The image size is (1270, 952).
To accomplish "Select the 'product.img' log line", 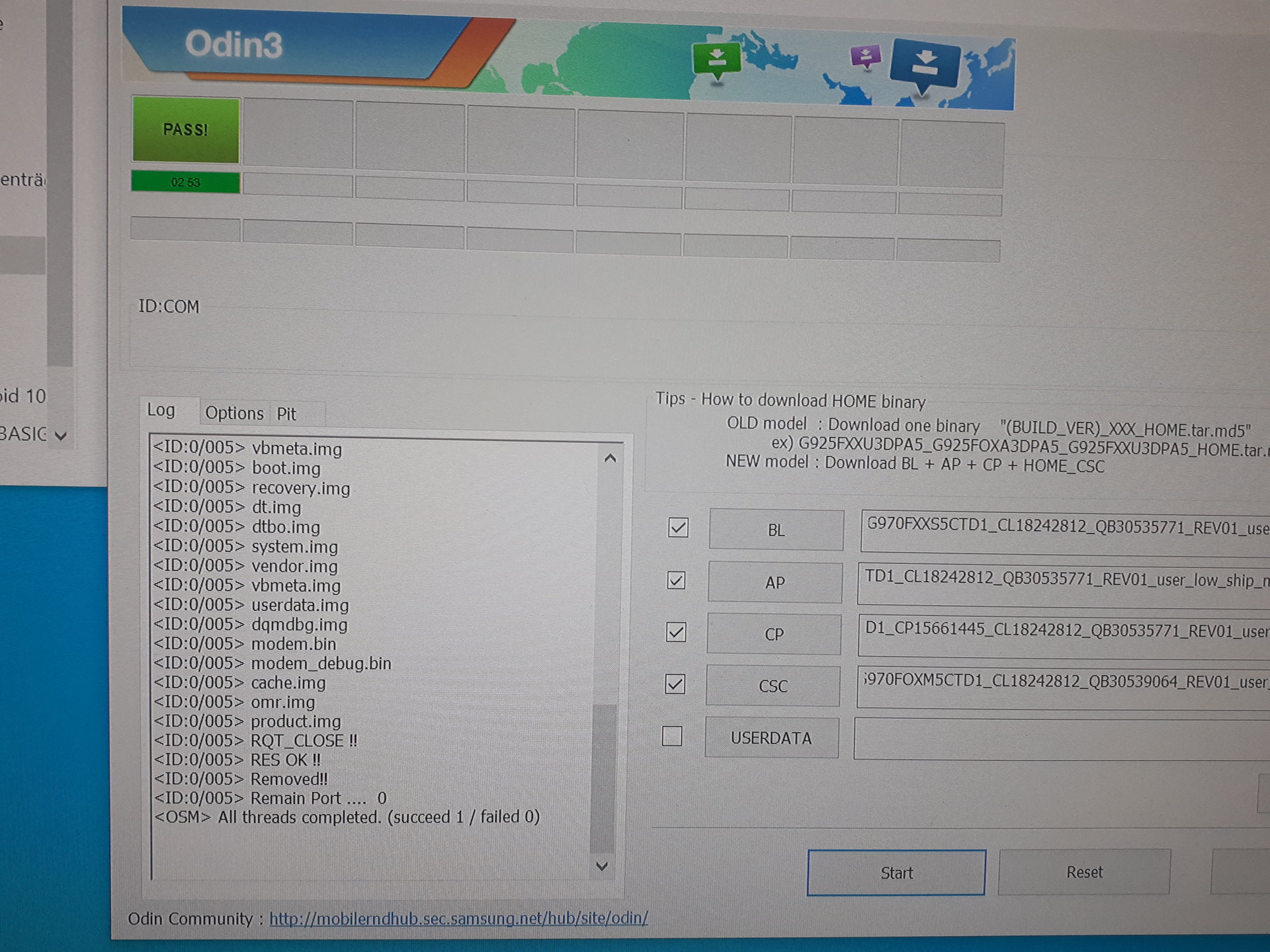I will pos(247,721).
